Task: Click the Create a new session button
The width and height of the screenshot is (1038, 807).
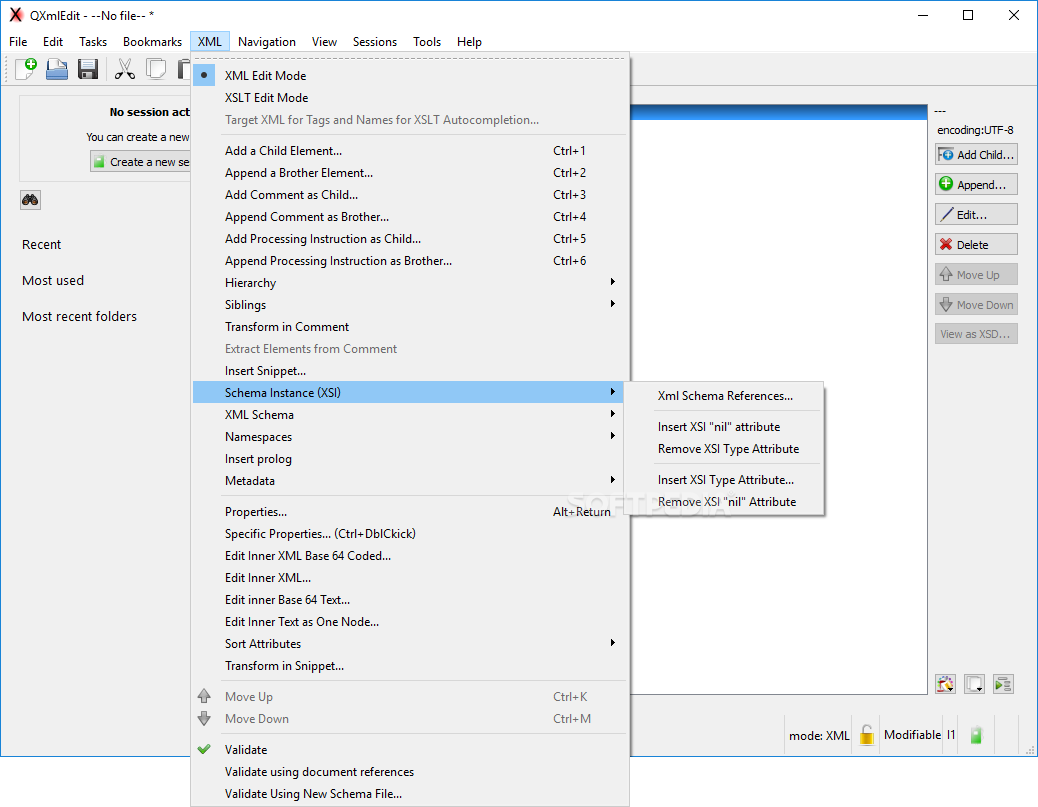Action: pos(140,162)
